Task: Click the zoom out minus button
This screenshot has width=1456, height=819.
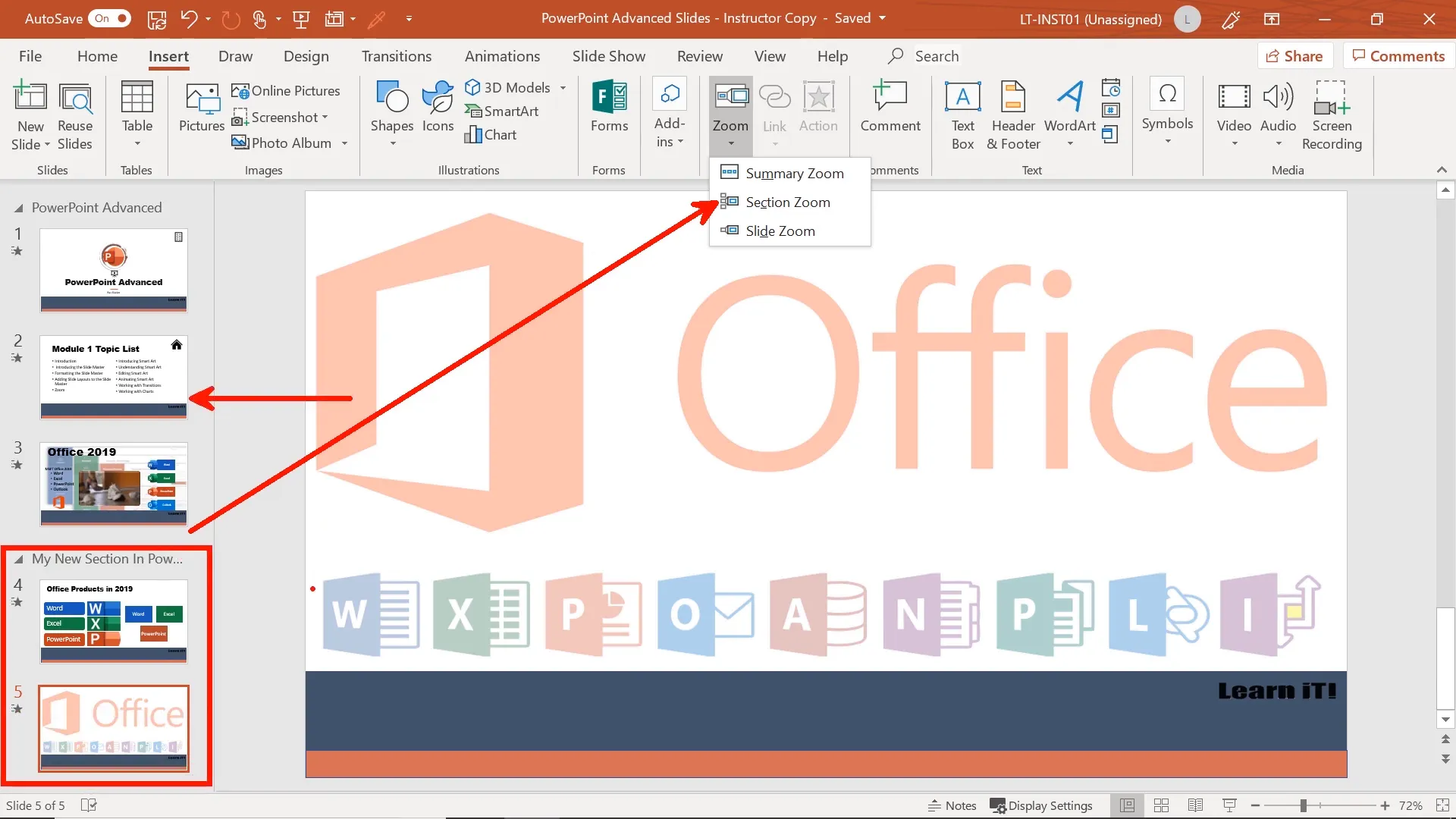Action: [1255, 805]
